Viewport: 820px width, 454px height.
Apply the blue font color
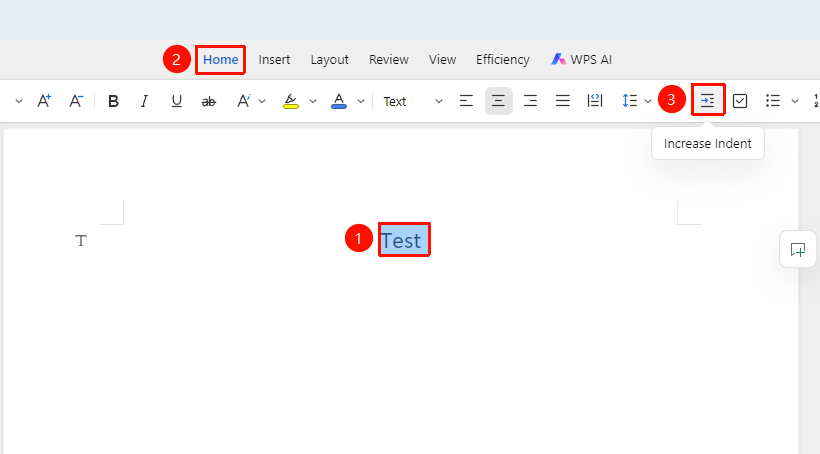(x=339, y=101)
